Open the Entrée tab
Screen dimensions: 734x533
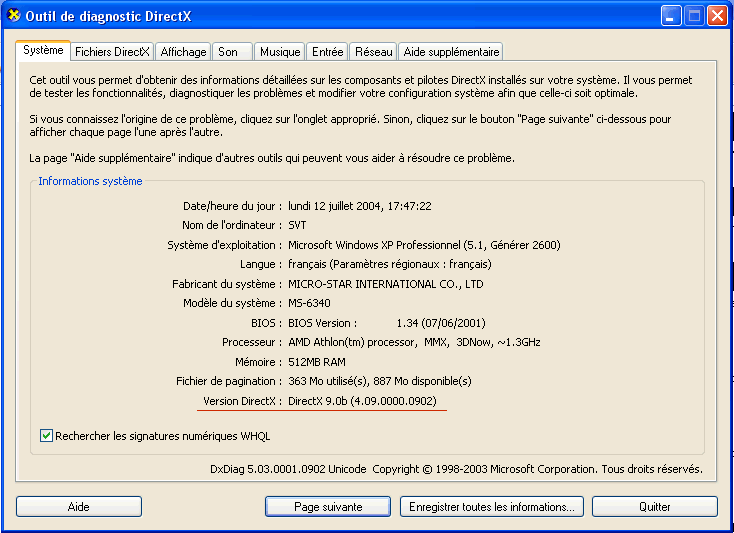pos(328,52)
